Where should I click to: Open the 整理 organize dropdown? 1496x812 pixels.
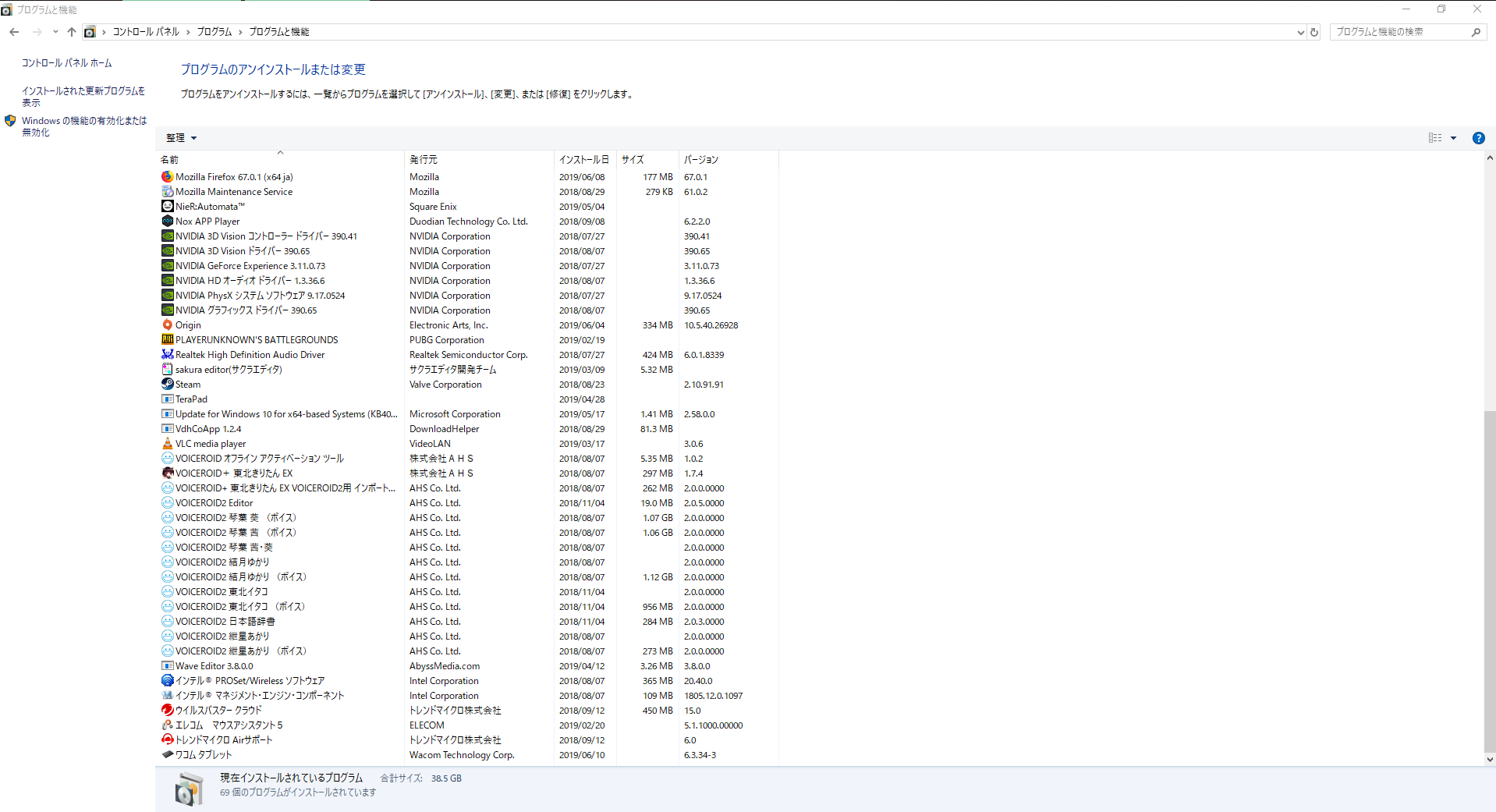point(181,138)
